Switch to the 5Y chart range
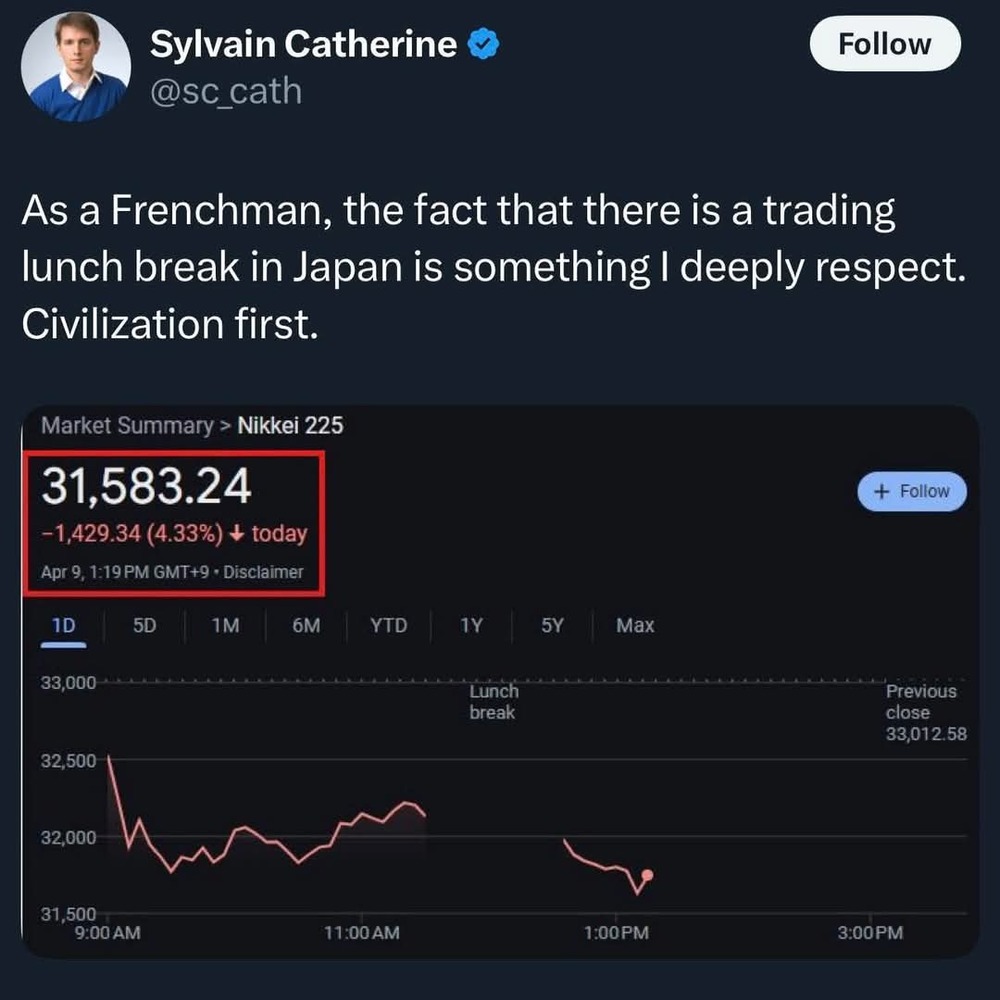 pyautogui.click(x=552, y=626)
